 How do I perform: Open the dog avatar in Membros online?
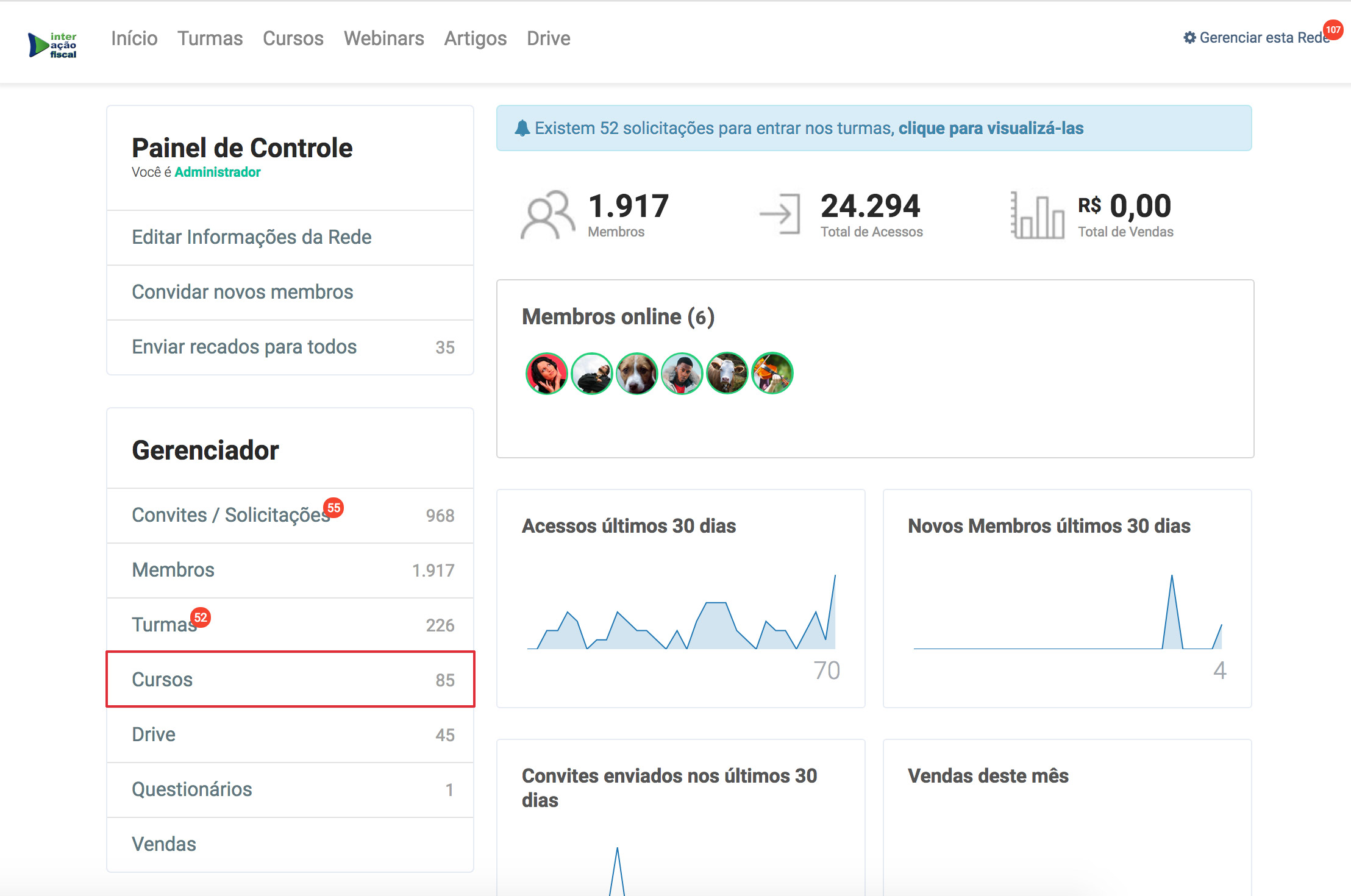636,374
